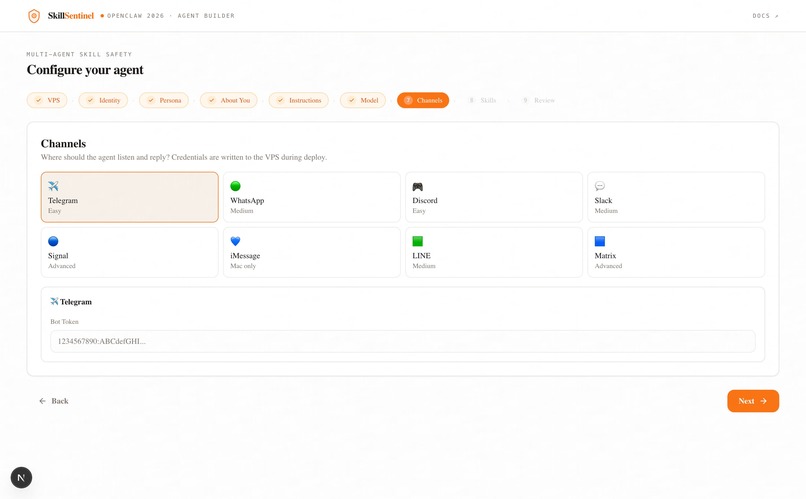Go to the Persona step
Image resolution: width=806 pixels, height=499 pixels.
coord(164,100)
